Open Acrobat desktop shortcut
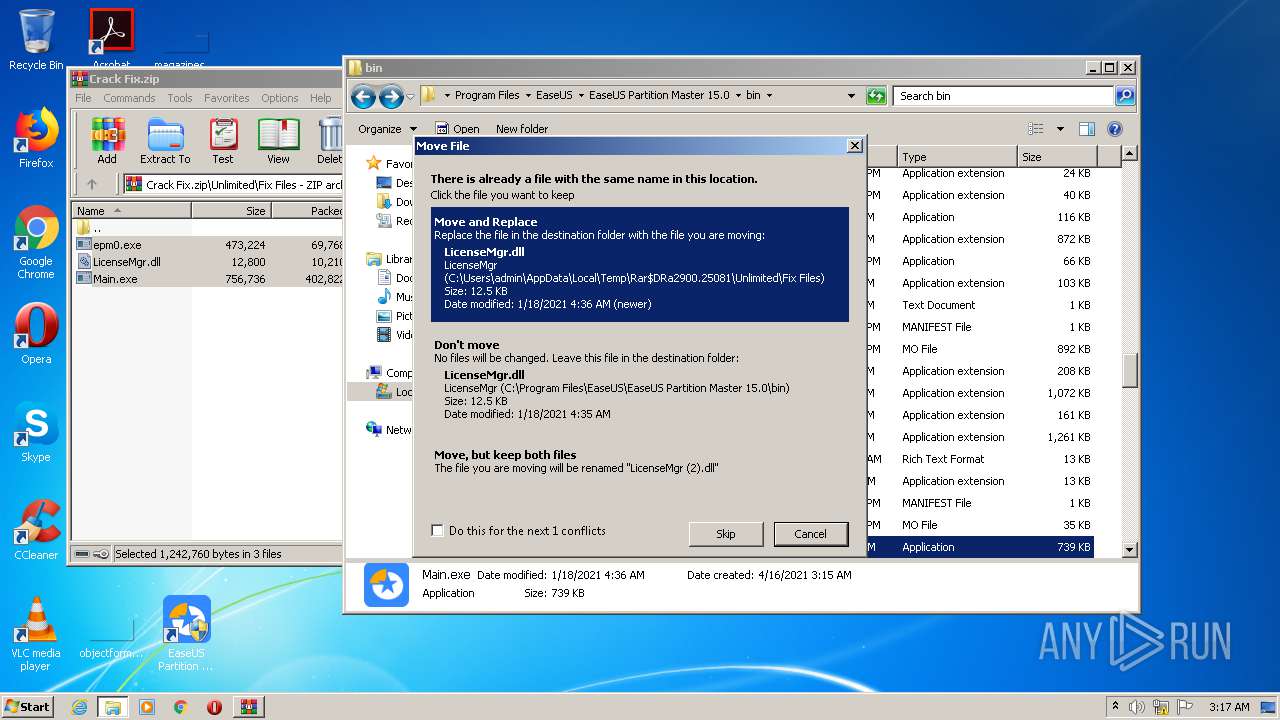This screenshot has height=720, width=1280. click(111, 40)
